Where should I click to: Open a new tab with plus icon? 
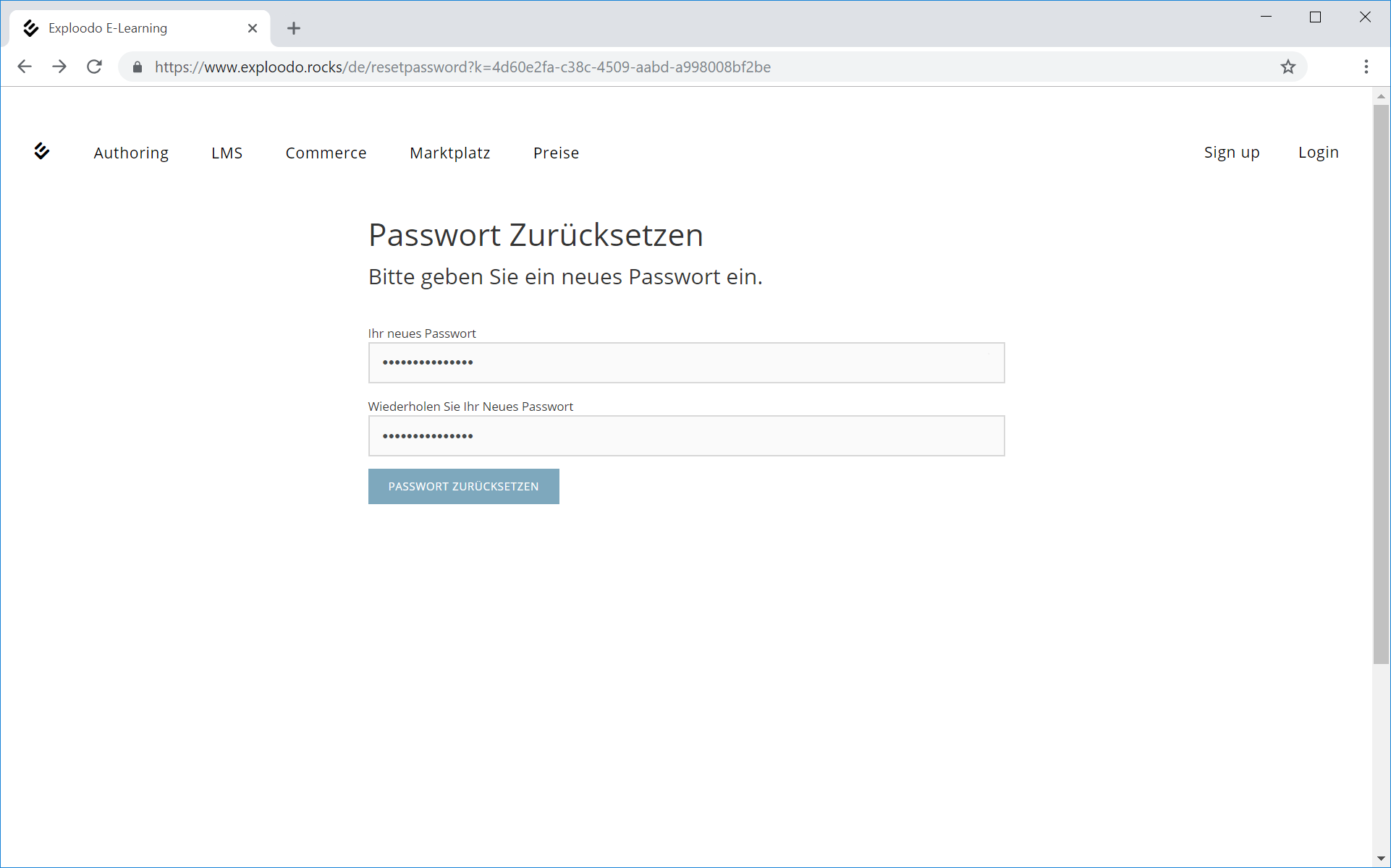pyautogui.click(x=293, y=28)
